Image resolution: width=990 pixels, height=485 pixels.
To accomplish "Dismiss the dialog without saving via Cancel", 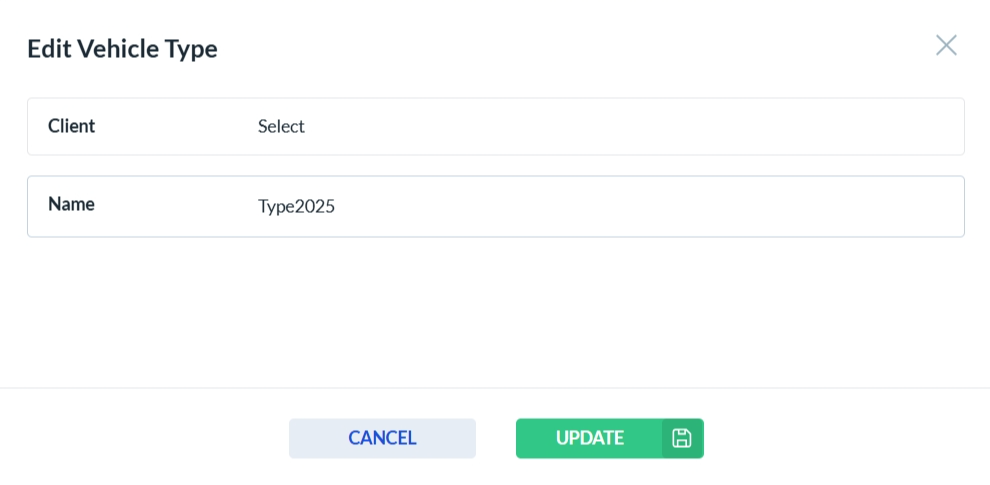I will (x=382, y=438).
